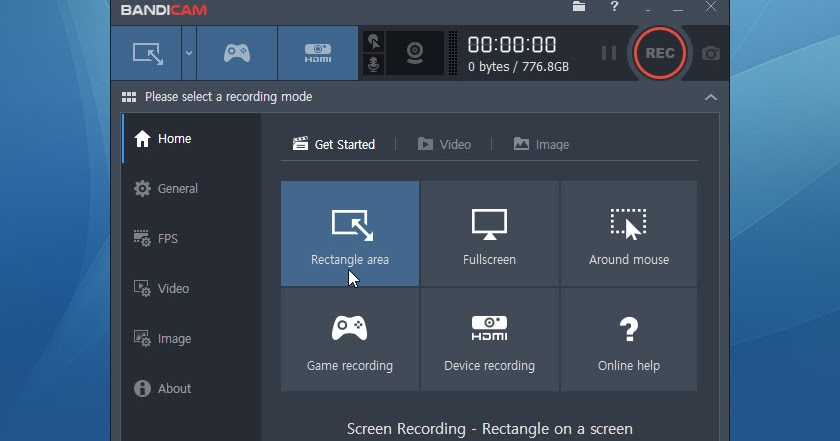Toggle the mouse cursor effect icon

pos(374,41)
